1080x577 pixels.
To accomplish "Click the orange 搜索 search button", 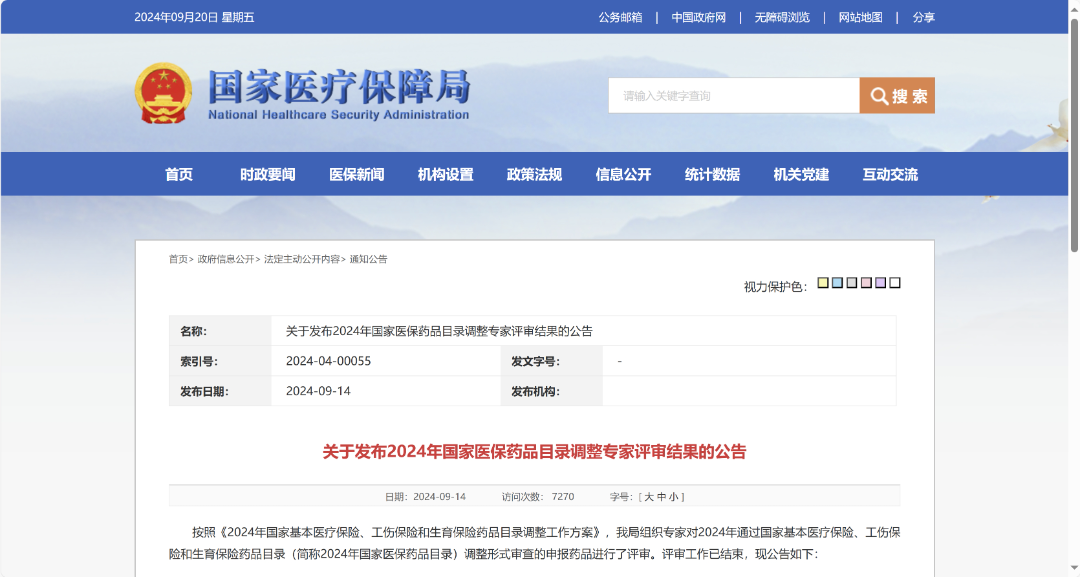I will (x=897, y=96).
